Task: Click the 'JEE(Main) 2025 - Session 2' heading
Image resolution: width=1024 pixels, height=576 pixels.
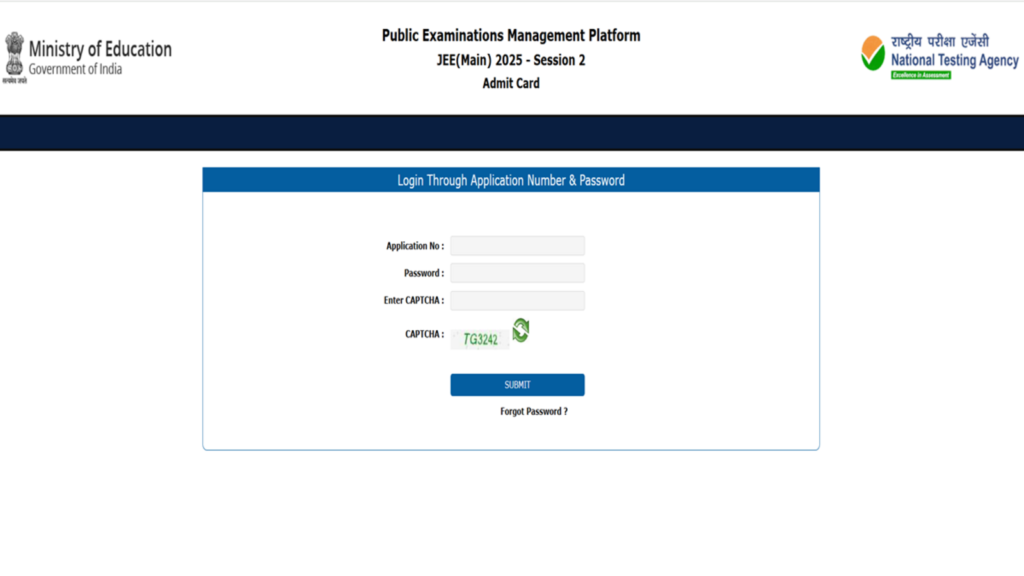Action: [x=511, y=60]
